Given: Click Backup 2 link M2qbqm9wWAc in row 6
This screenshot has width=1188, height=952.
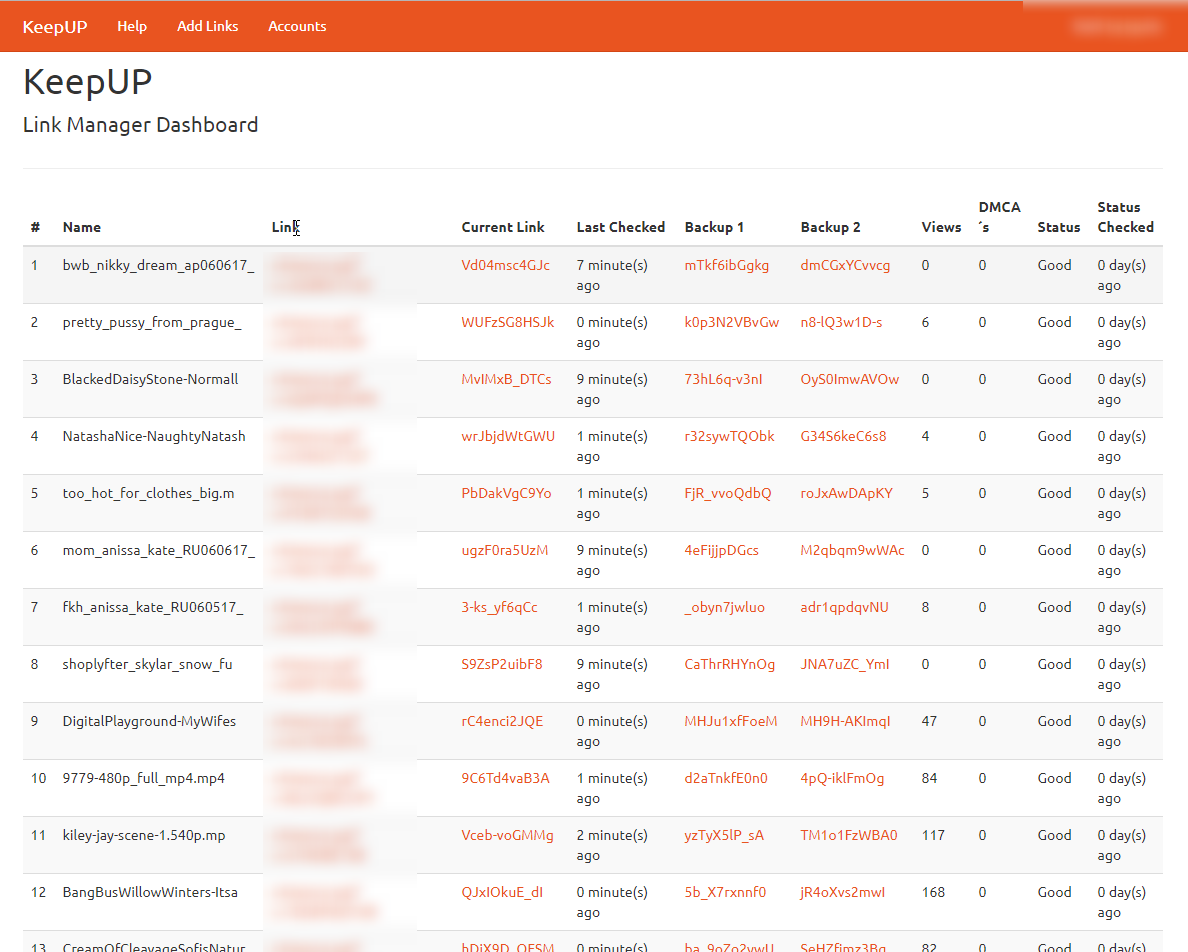Looking at the screenshot, I should pos(852,550).
